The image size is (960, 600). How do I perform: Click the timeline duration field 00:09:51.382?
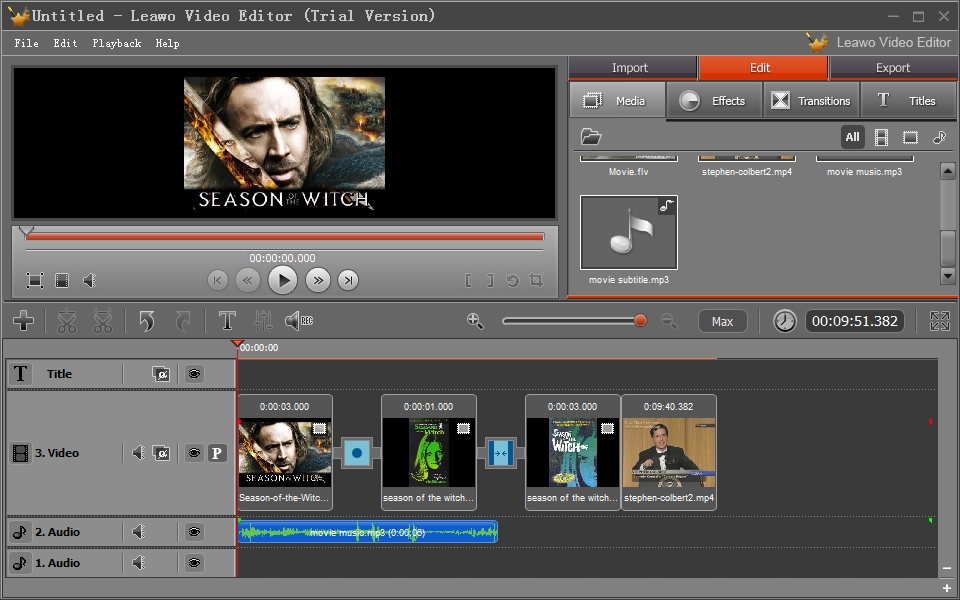(855, 321)
